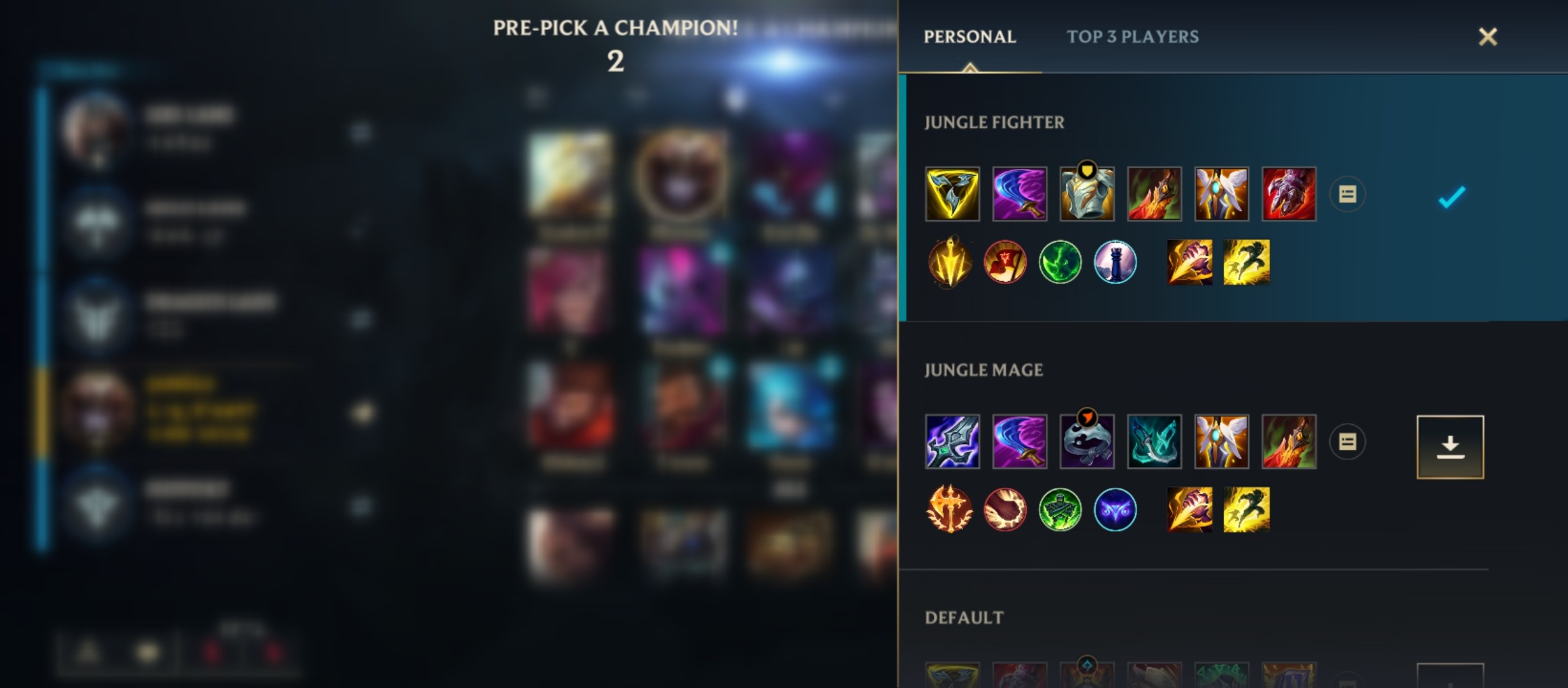
Task: Open the Personal tab
Action: pos(969,37)
